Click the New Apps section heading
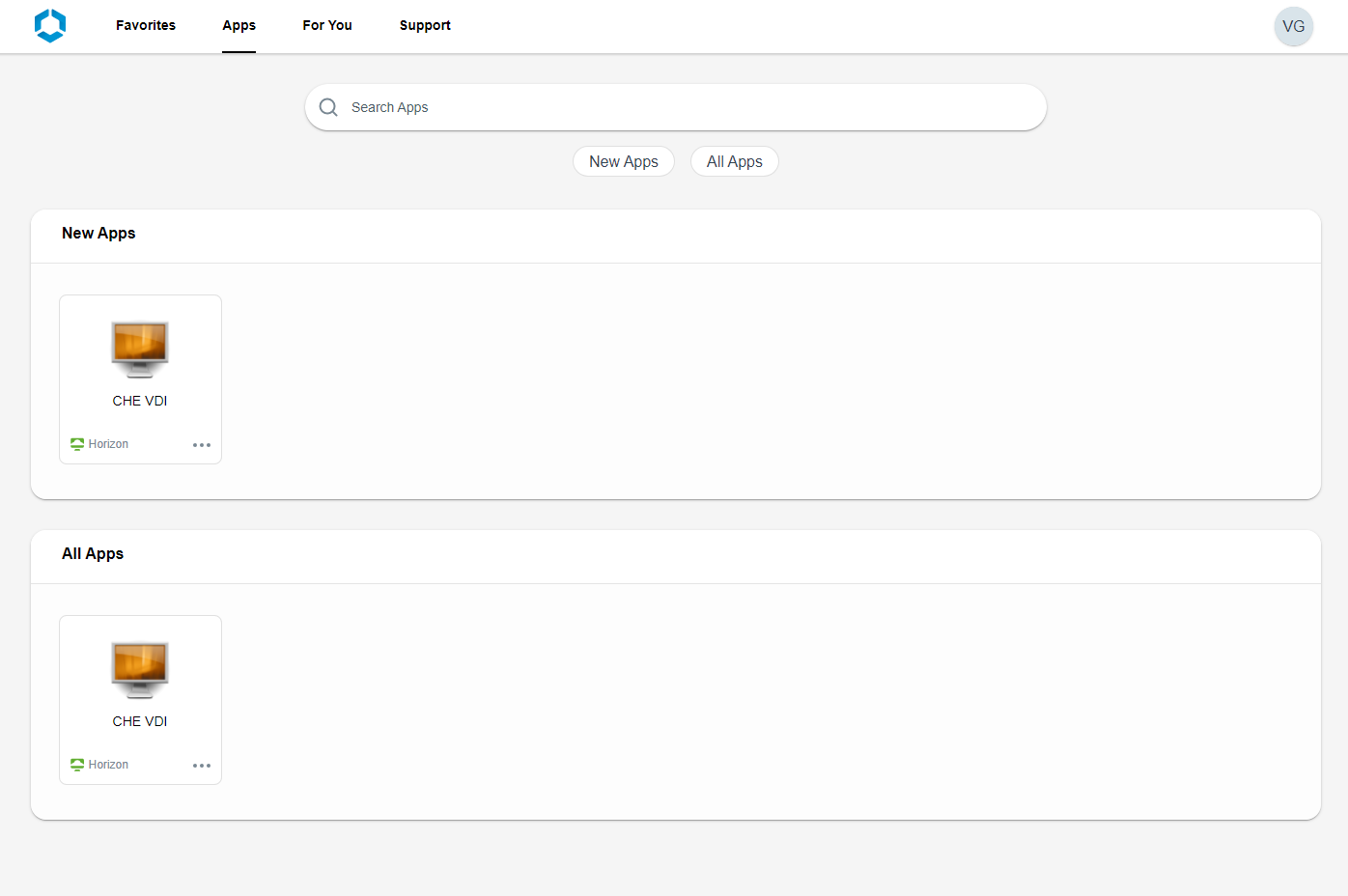Screen dimensions: 1348x896 [x=98, y=233]
